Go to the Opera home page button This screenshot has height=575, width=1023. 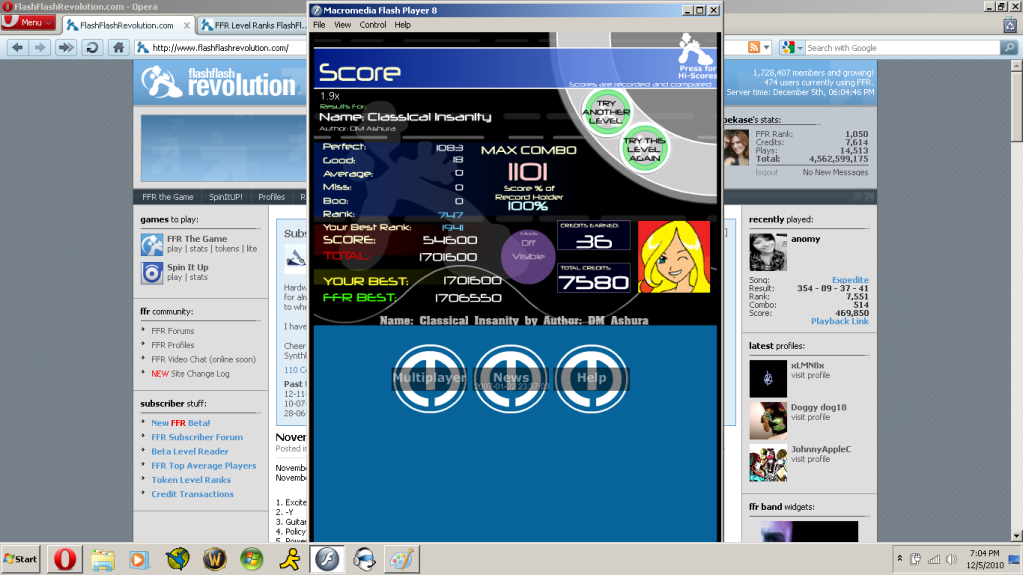pyautogui.click(x=118, y=47)
